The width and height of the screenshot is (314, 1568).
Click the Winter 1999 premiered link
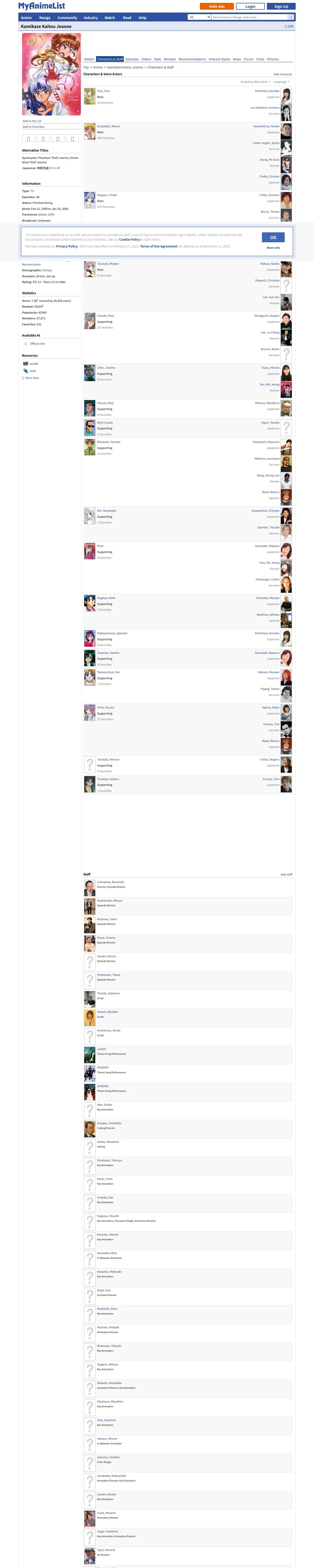46,214
